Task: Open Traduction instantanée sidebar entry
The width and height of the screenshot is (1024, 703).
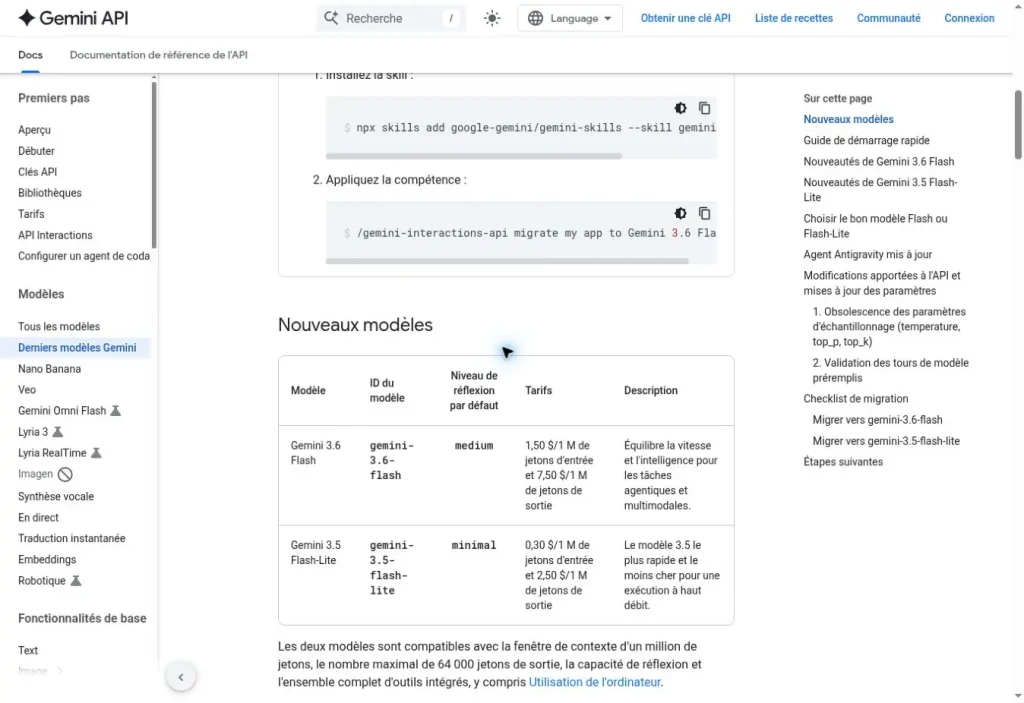Action: coord(71,538)
